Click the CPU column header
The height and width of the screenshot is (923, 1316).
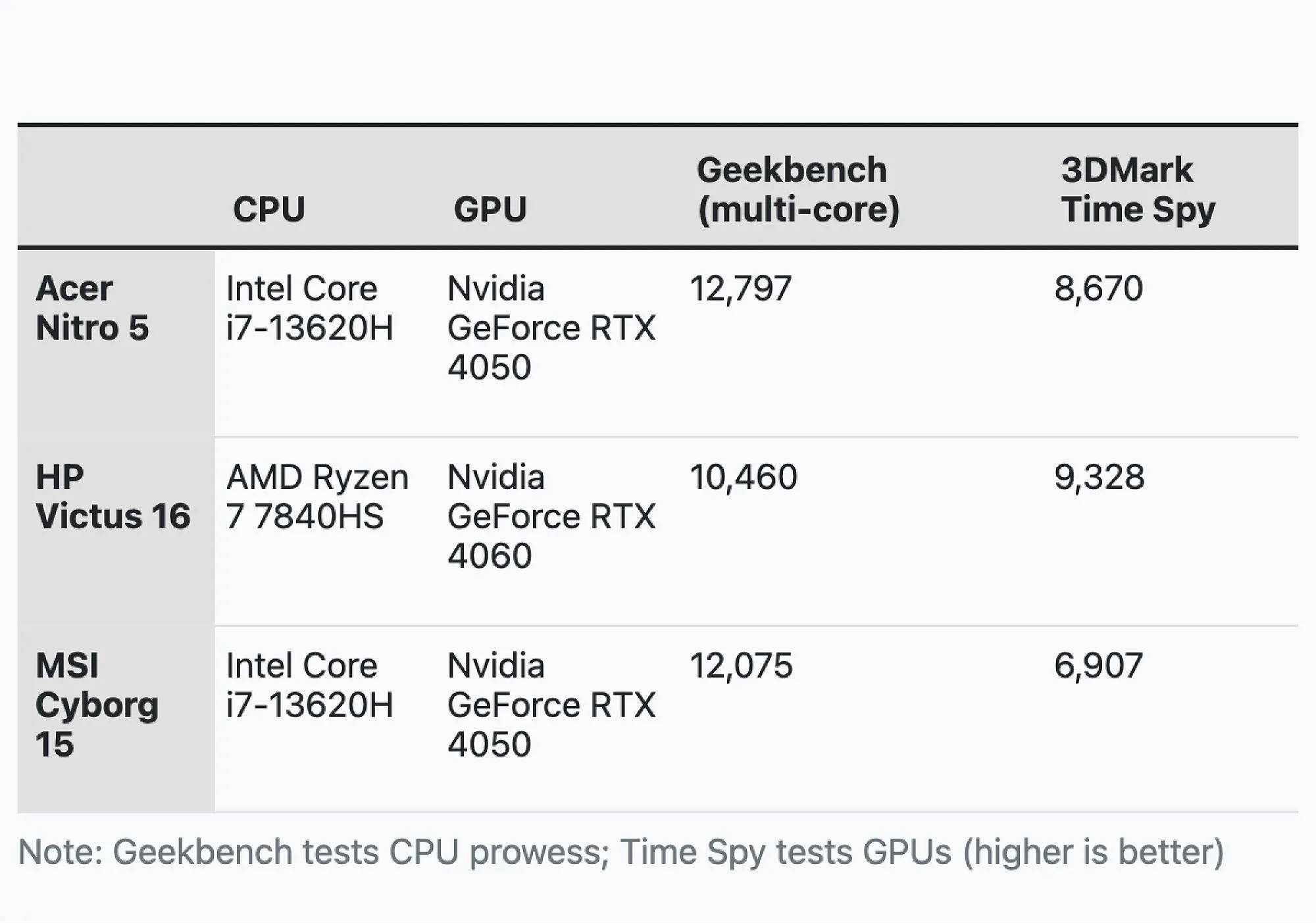tap(268, 209)
